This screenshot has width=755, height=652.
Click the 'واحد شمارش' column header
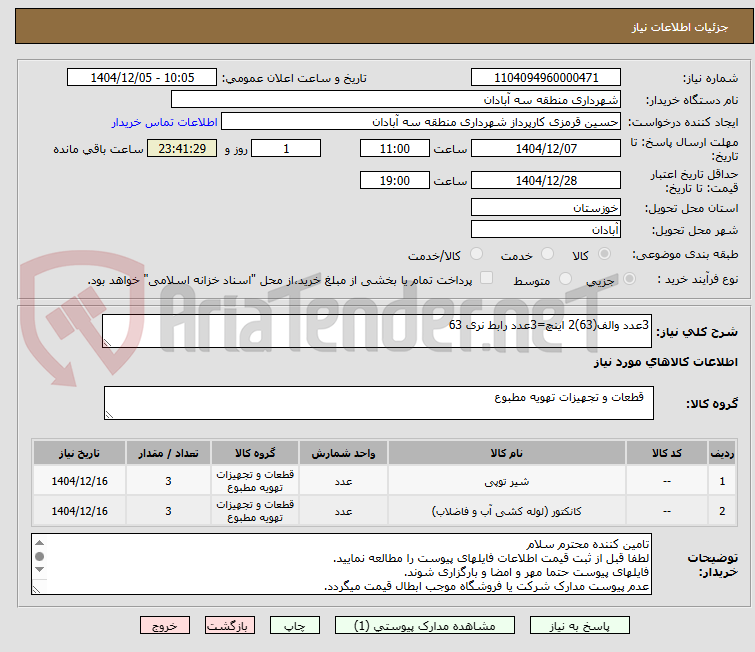pos(343,453)
